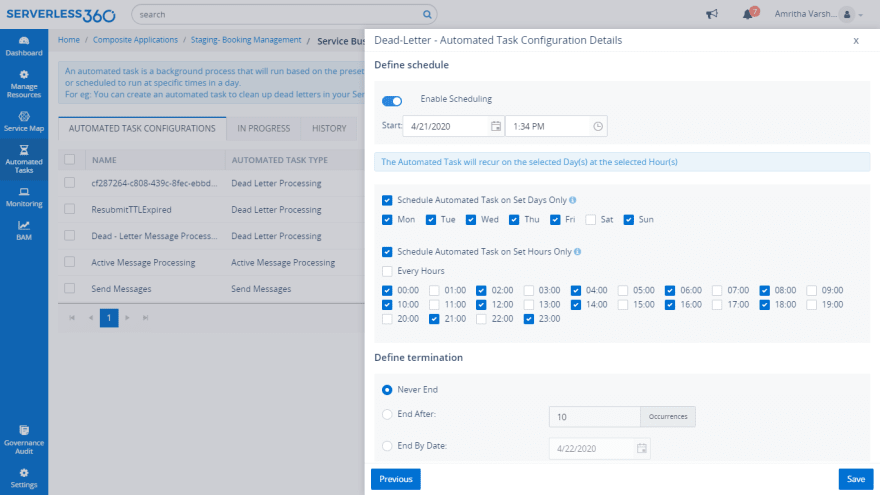
Task: Select the Dead - Letter Message Process... row
Action: pos(211,236)
